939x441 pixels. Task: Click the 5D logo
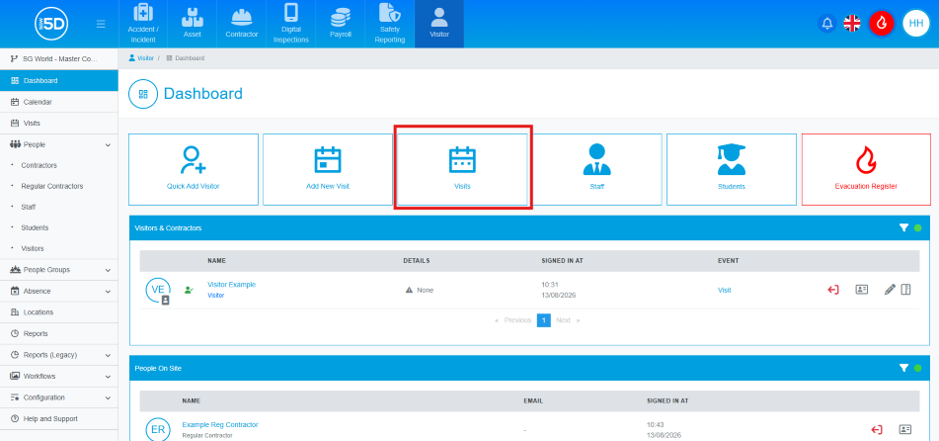tap(52, 24)
